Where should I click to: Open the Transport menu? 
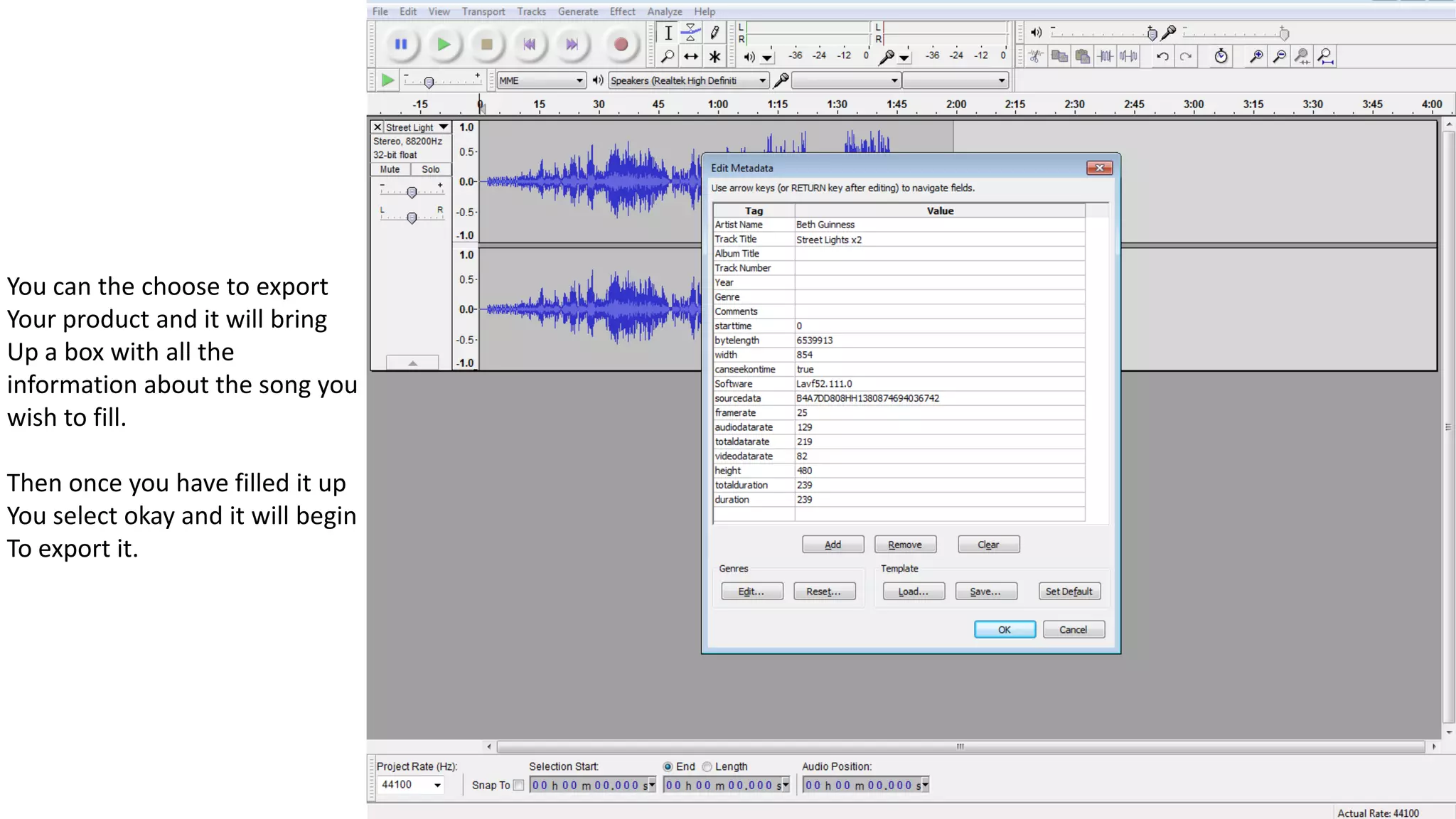click(x=483, y=11)
